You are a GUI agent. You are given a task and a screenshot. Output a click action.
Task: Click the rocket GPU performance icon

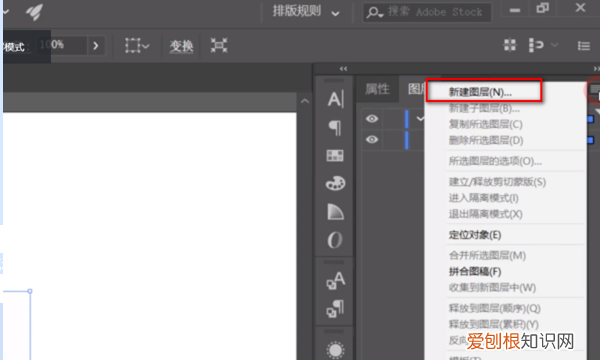click(x=34, y=11)
